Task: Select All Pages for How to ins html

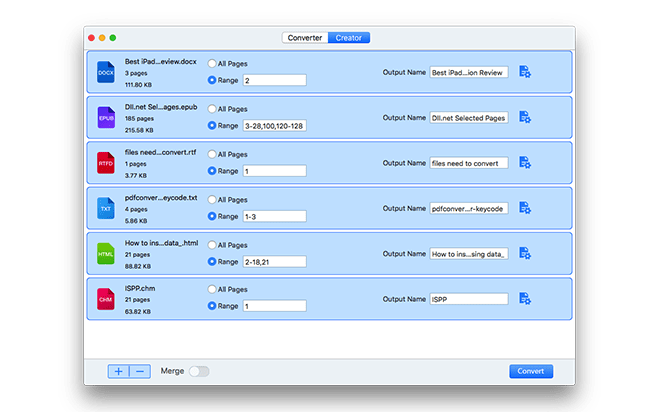Action: click(x=212, y=245)
